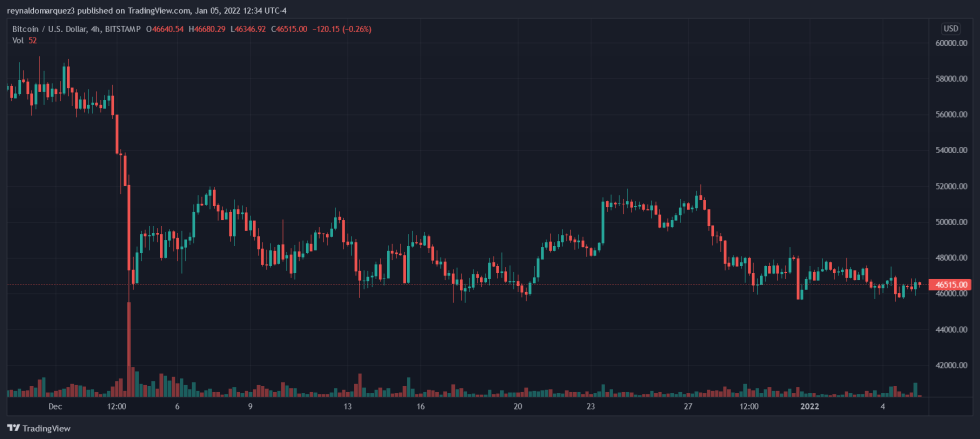Click the O46640.54 open value

coord(166,29)
